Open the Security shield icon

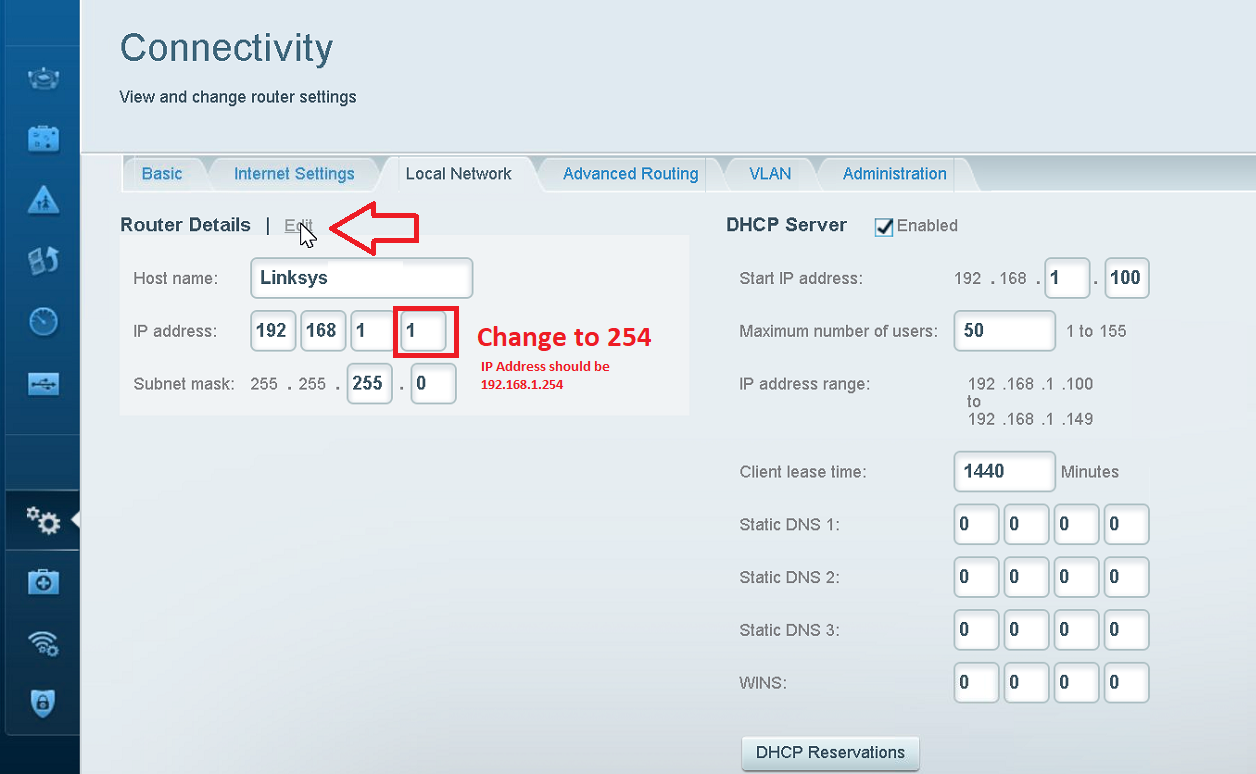pos(43,703)
